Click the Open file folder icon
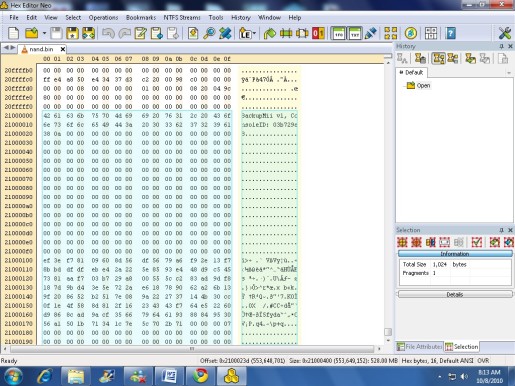The image size is (515, 386). [32, 33]
